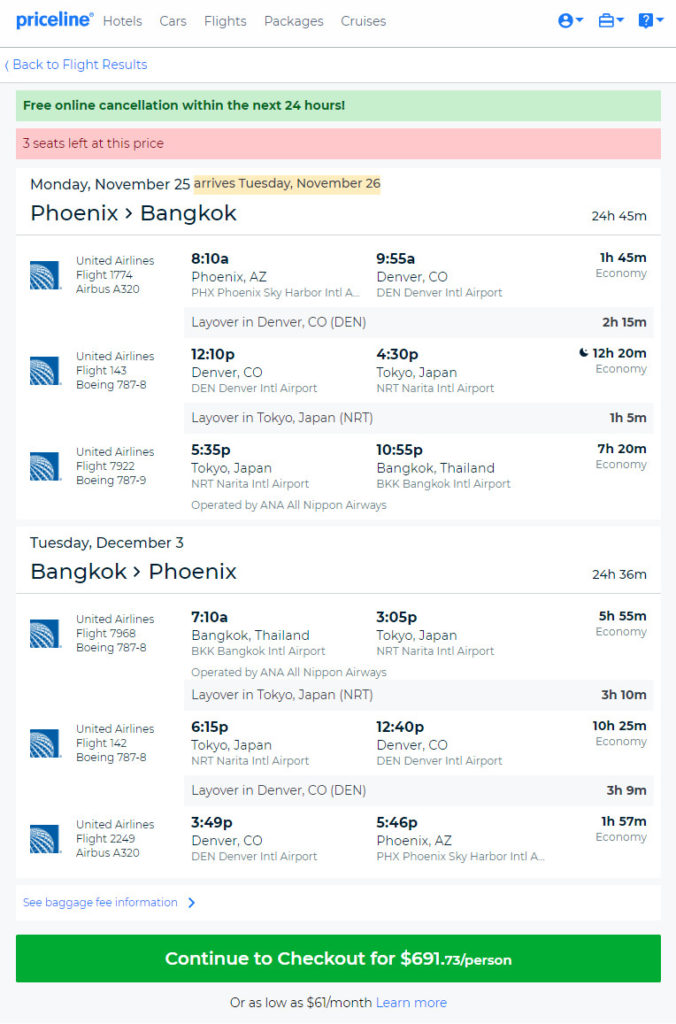
Task: Click United logo for Flight 7968
Action: 45,633
